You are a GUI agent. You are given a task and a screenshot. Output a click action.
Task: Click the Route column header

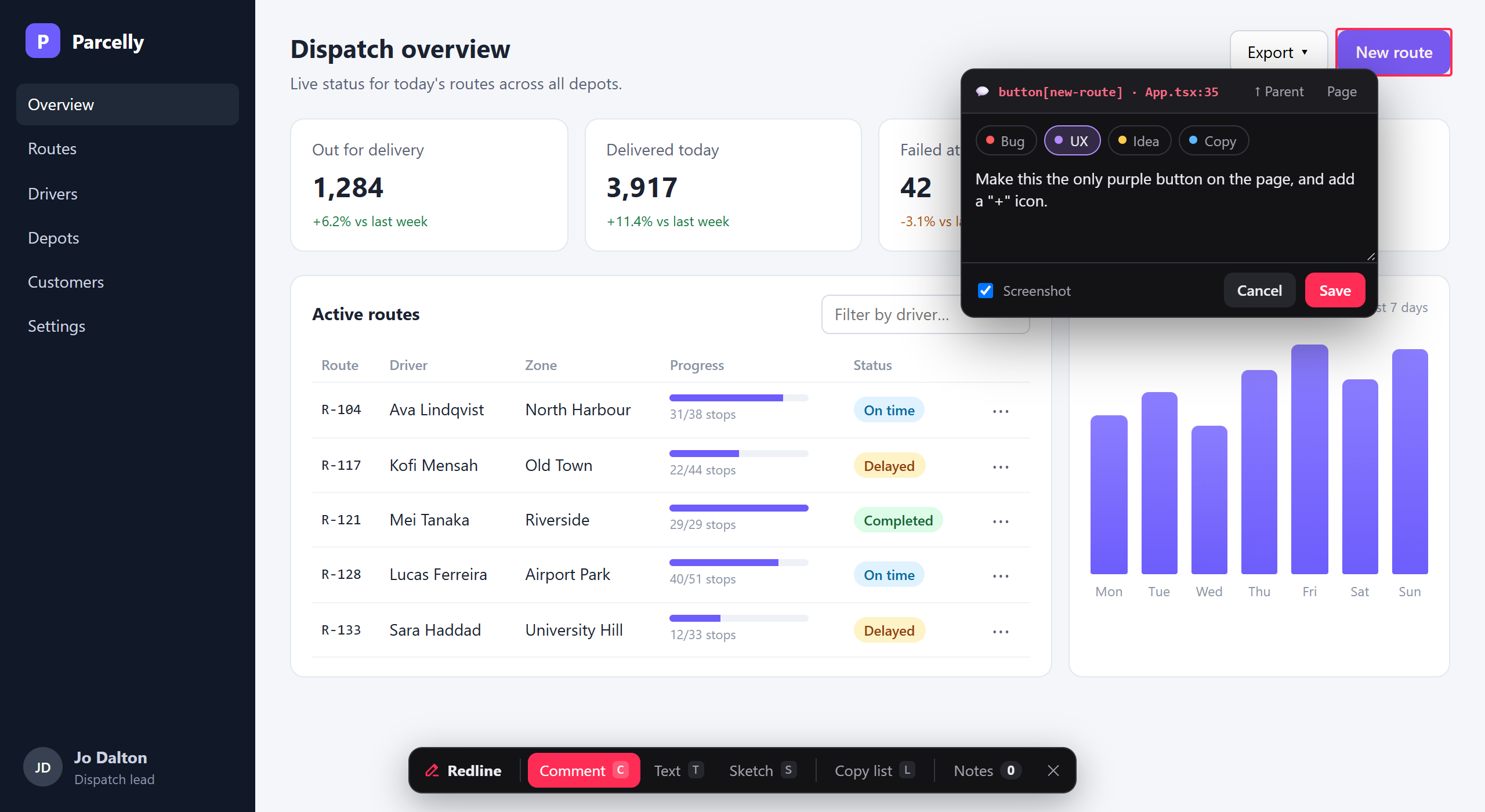click(x=340, y=365)
